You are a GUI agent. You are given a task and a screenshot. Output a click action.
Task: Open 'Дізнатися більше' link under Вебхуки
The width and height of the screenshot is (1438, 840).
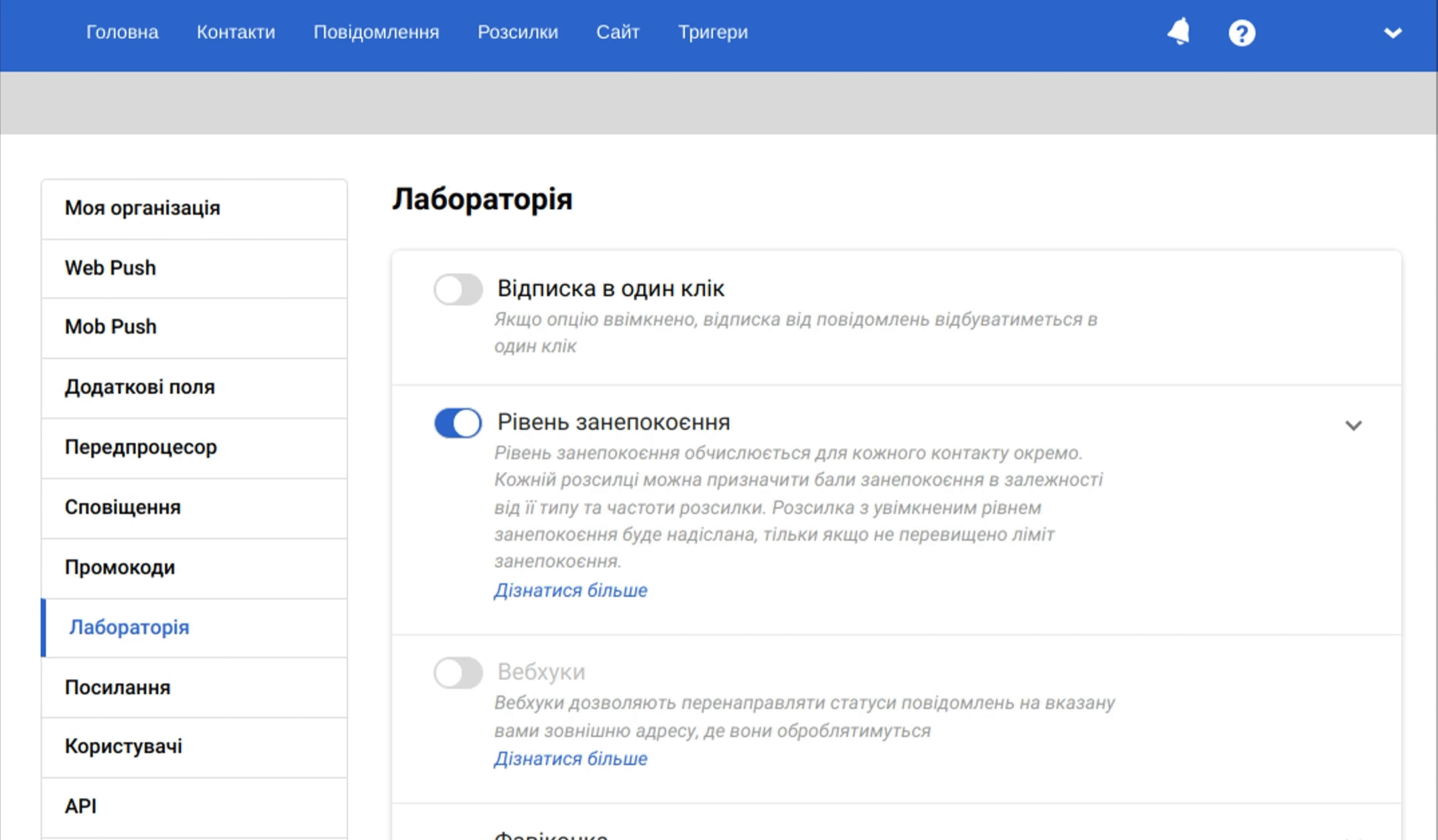pos(570,758)
